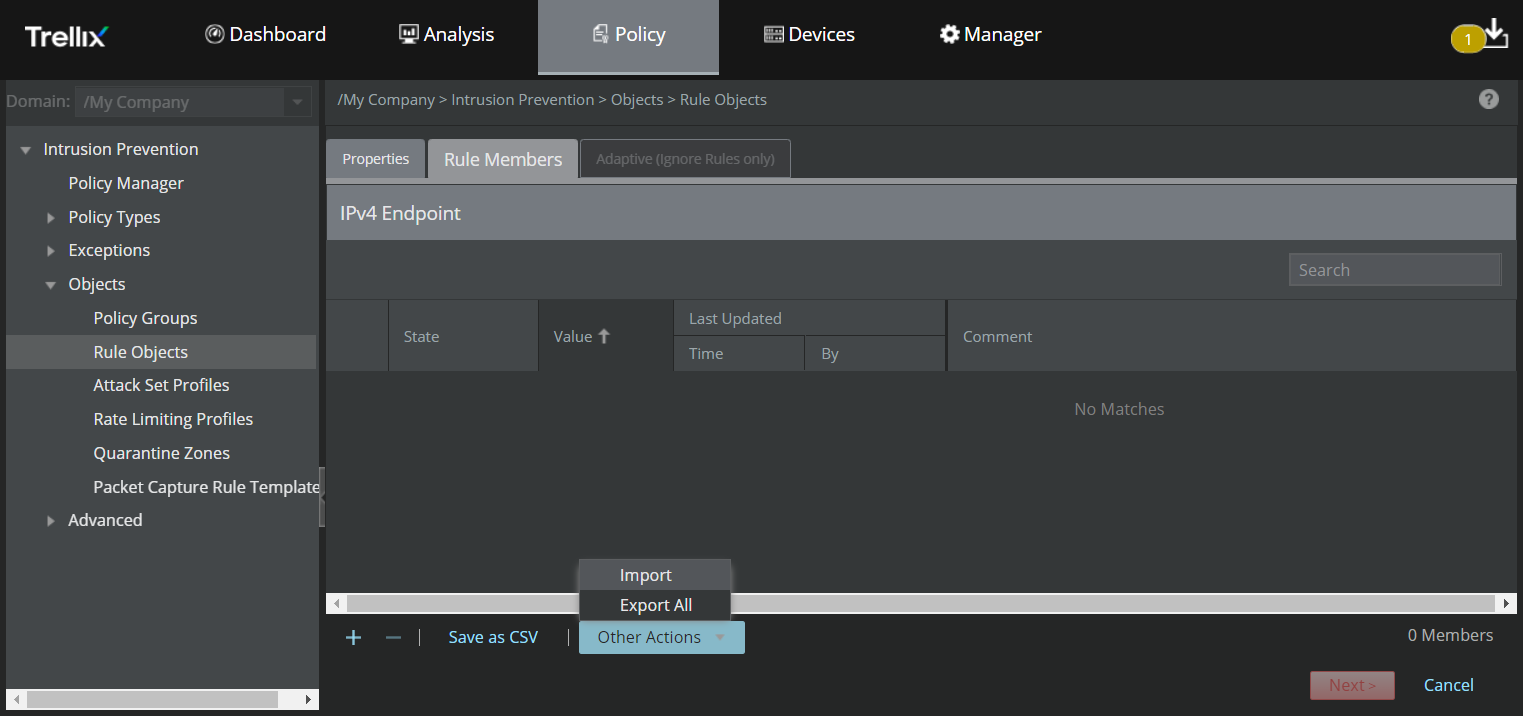Open Quarantine Zones
Screen dimensions: 1523x716
161,453
